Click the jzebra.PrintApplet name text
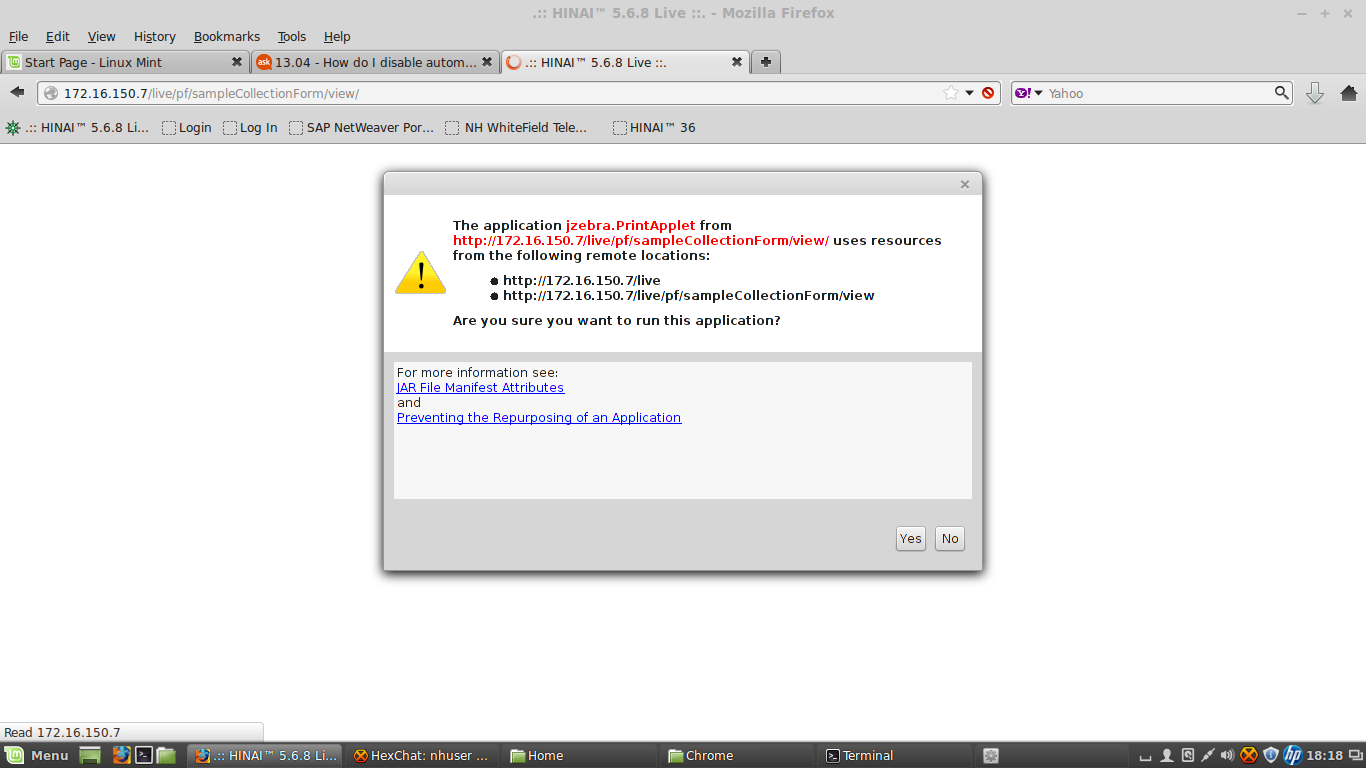The height and width of the screenshot is (768, 1366). [630, 225]
